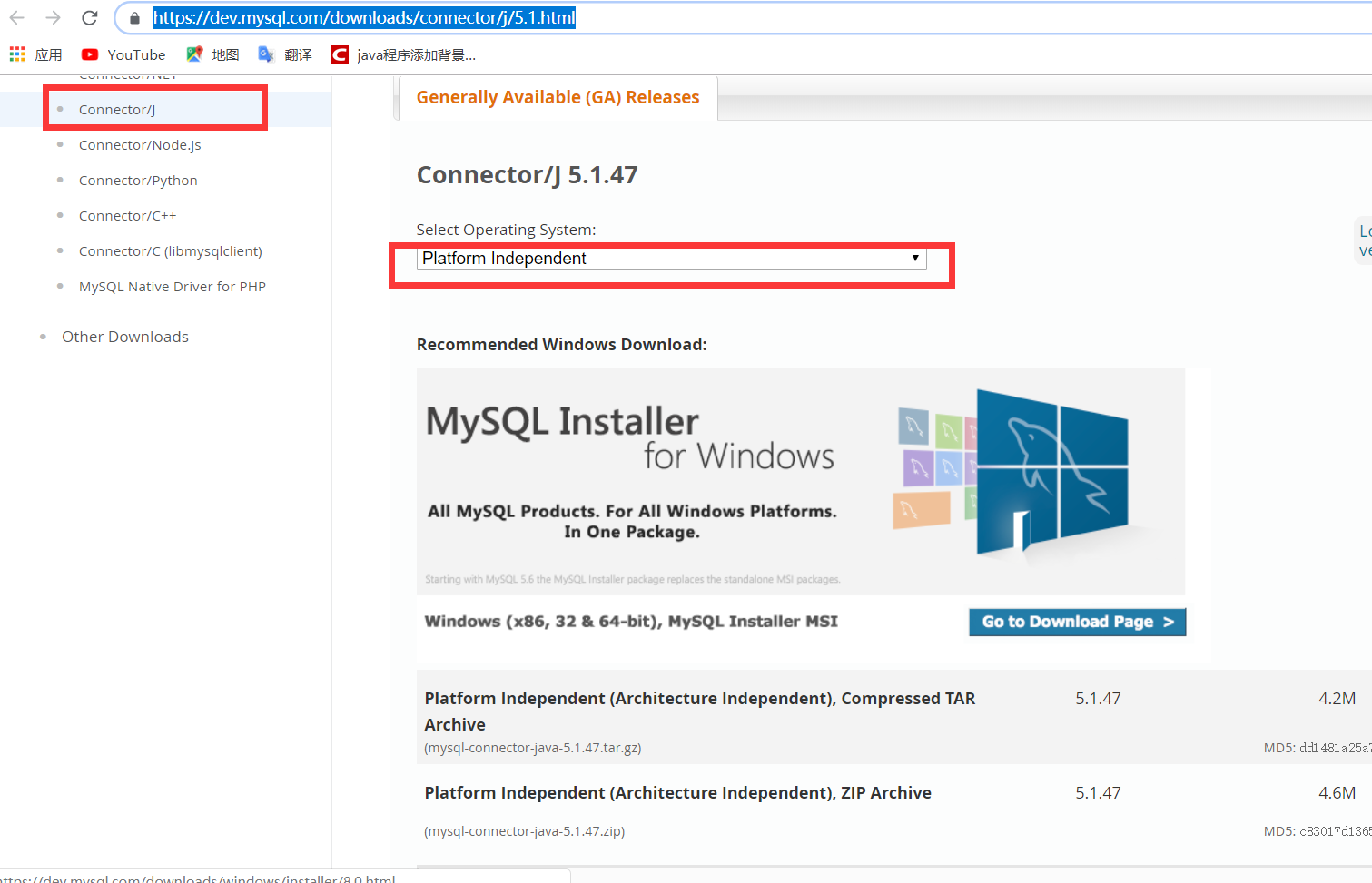This screenshot has height=883, width=1372.
Task: Click version 5.1.47 in TAR row
Action: [x=1098, y=699]
